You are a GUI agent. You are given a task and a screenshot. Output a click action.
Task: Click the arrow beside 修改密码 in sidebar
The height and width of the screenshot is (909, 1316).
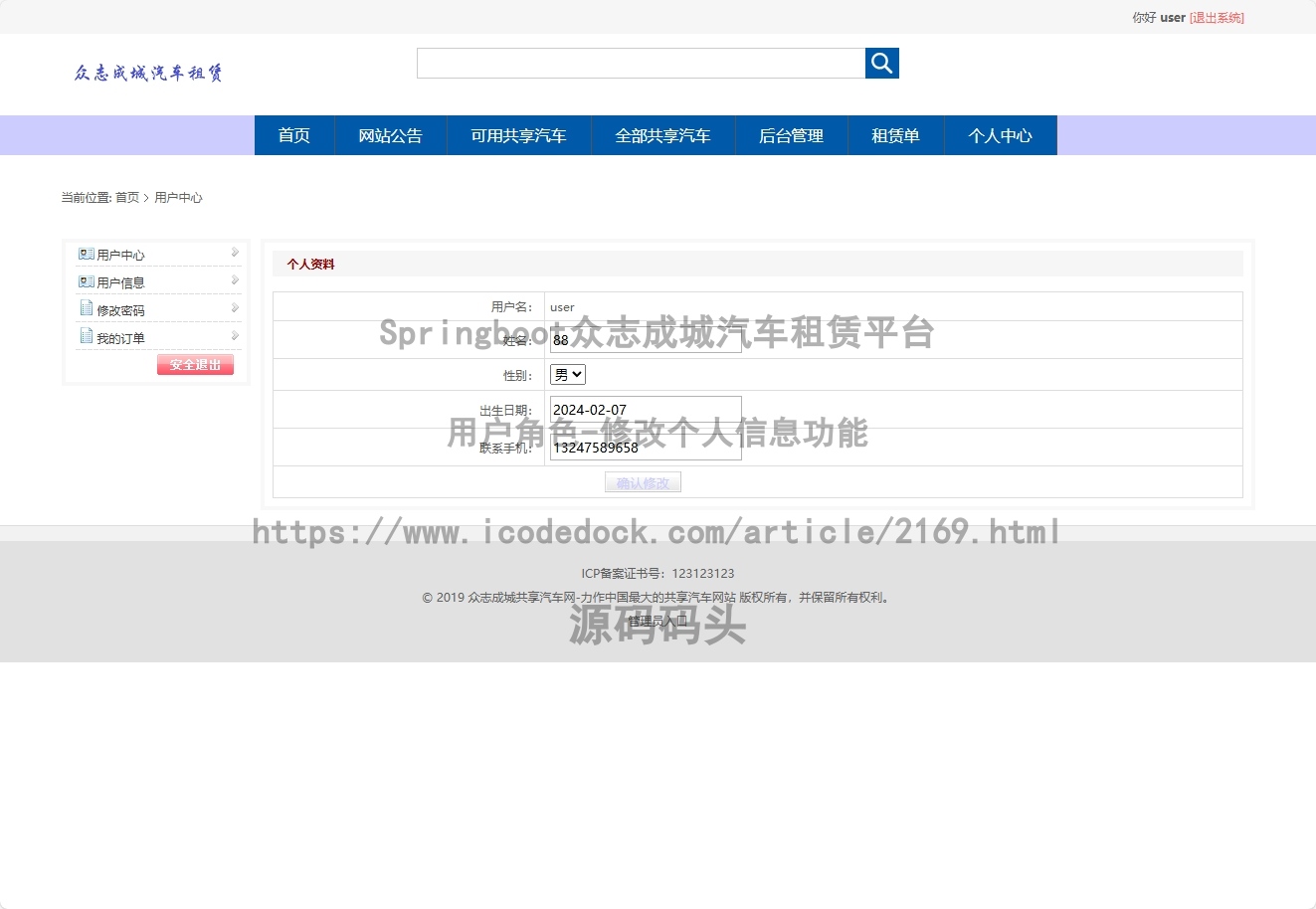[x=235, y=308]
